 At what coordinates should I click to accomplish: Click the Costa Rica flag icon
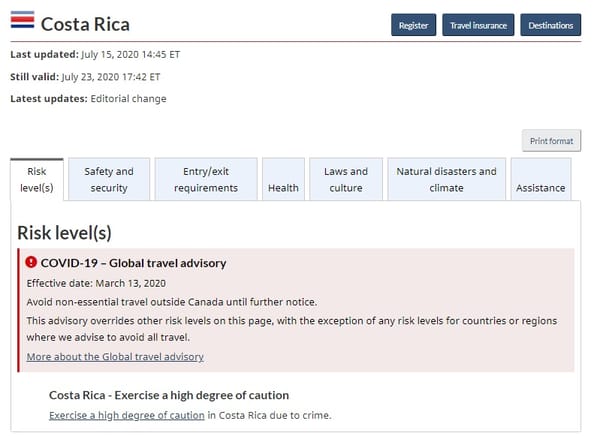point(22,20)
